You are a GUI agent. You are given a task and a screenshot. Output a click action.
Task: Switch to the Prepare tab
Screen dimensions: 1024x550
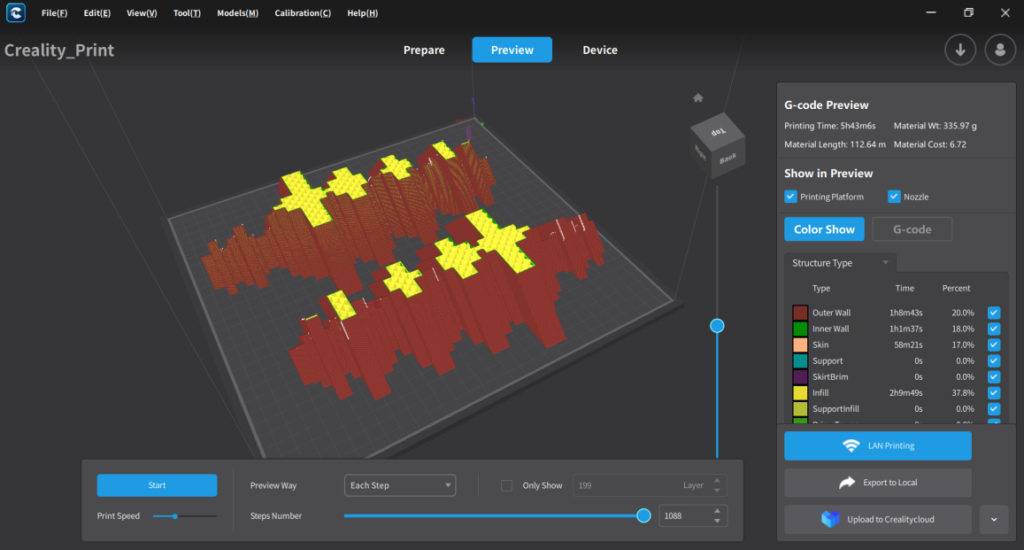click(424, 50)
